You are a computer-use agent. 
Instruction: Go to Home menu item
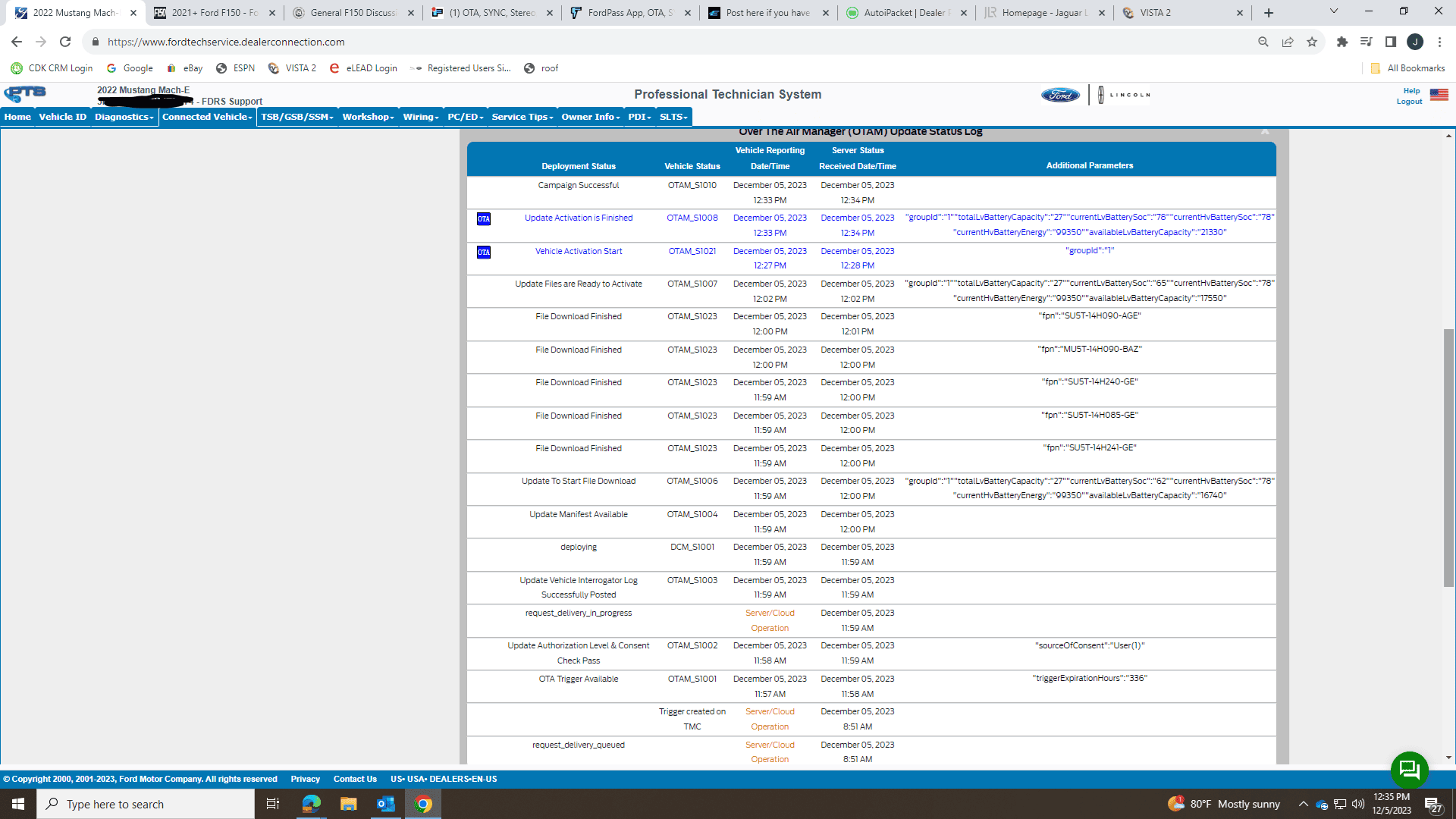point(17,117)
